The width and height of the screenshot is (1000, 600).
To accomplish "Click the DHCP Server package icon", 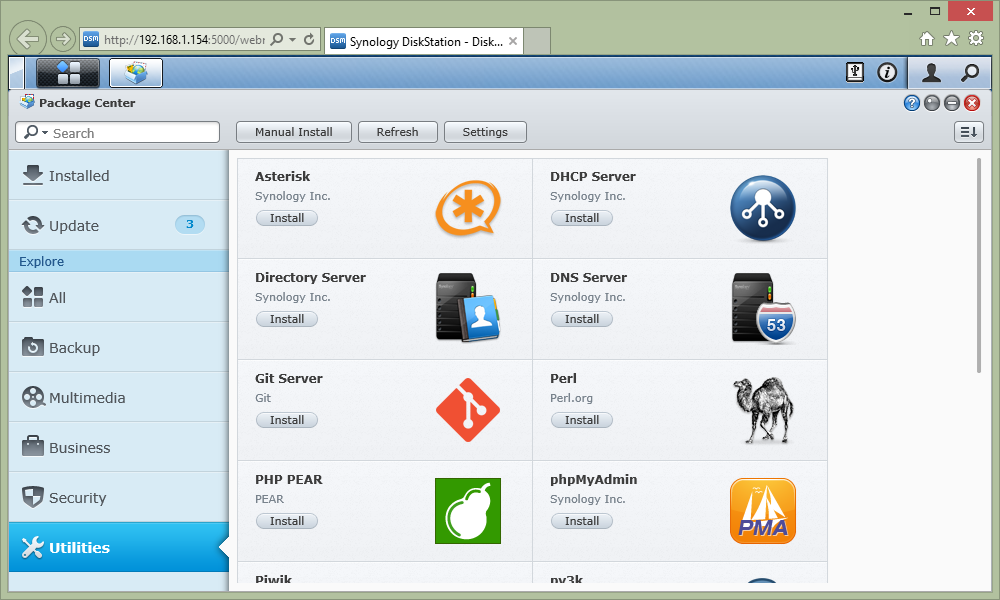I will (x=763, y=209).
